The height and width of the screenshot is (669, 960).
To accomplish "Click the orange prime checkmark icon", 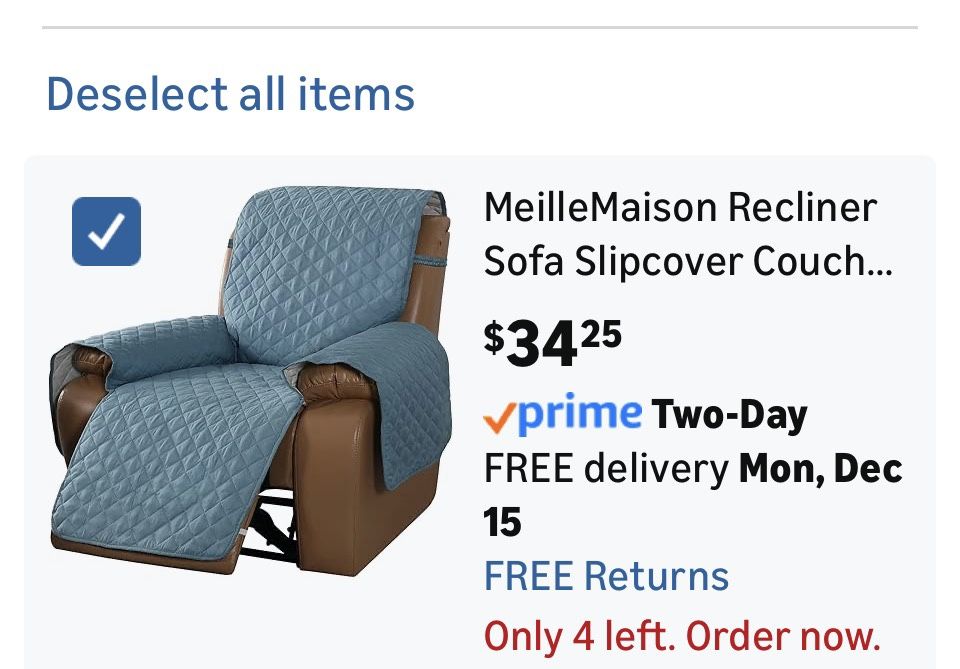I will pos(499,416).
